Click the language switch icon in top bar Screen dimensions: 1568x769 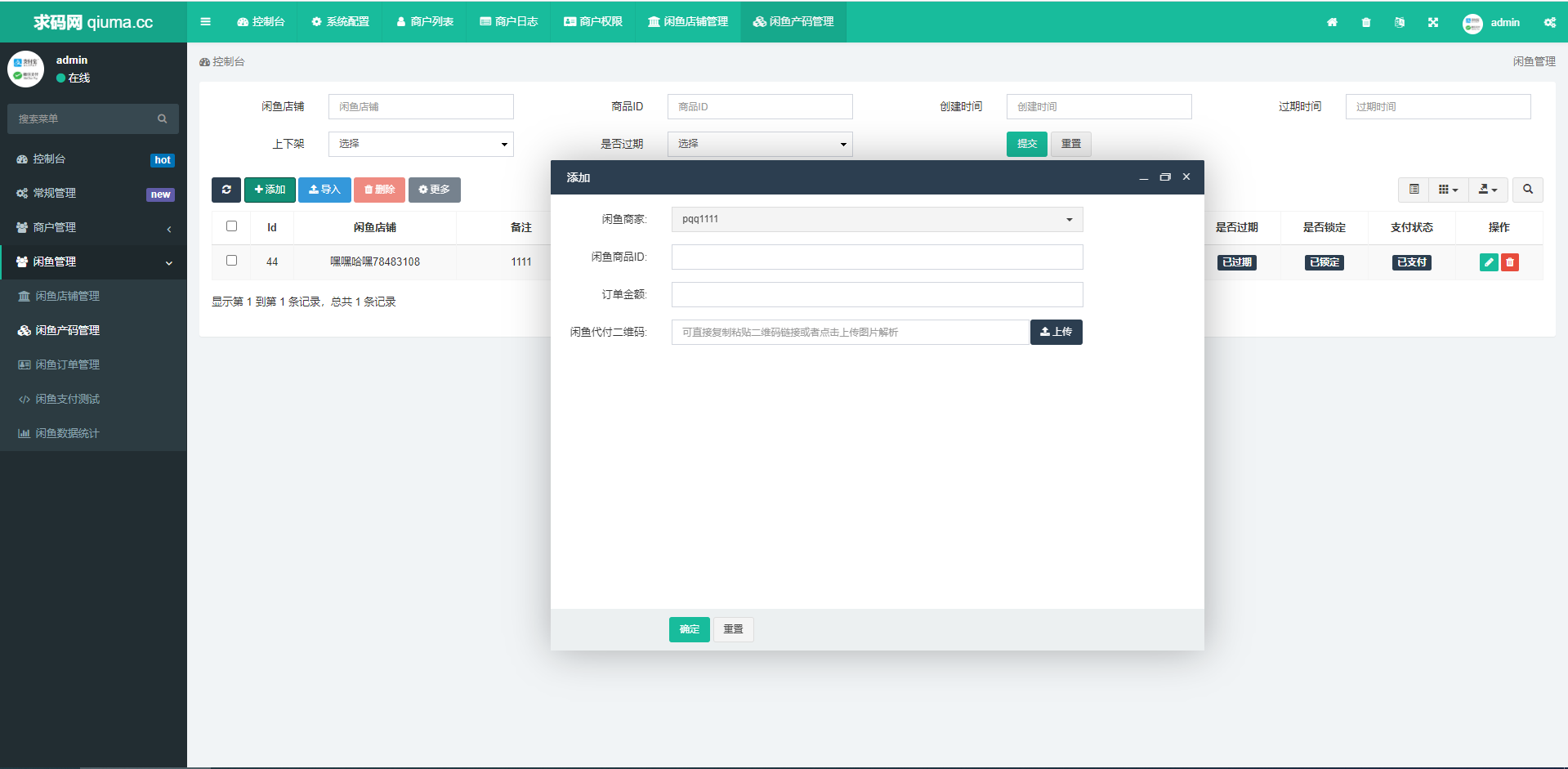[1400, 22]
